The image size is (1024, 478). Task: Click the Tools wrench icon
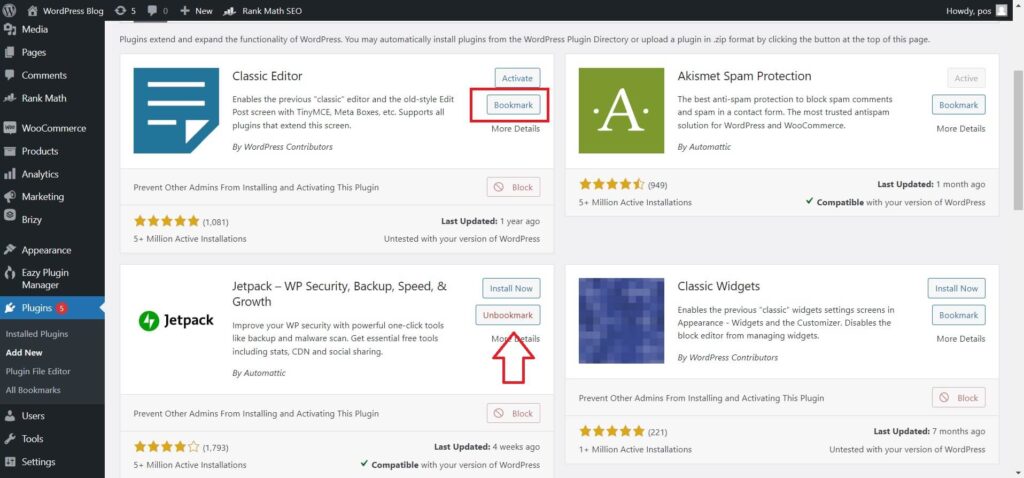10,438
